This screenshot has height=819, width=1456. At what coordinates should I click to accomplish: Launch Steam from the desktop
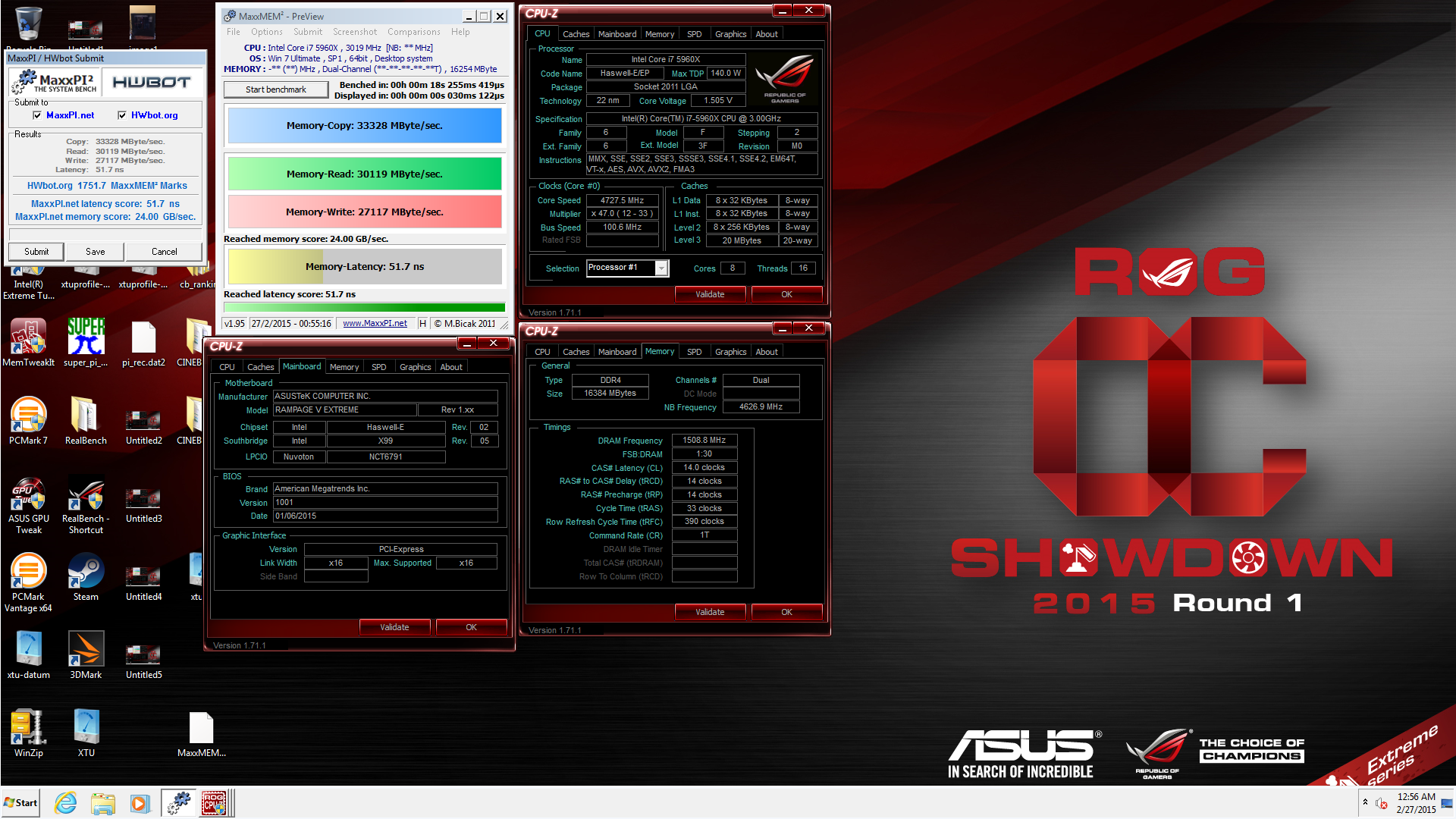pos(86,577)
